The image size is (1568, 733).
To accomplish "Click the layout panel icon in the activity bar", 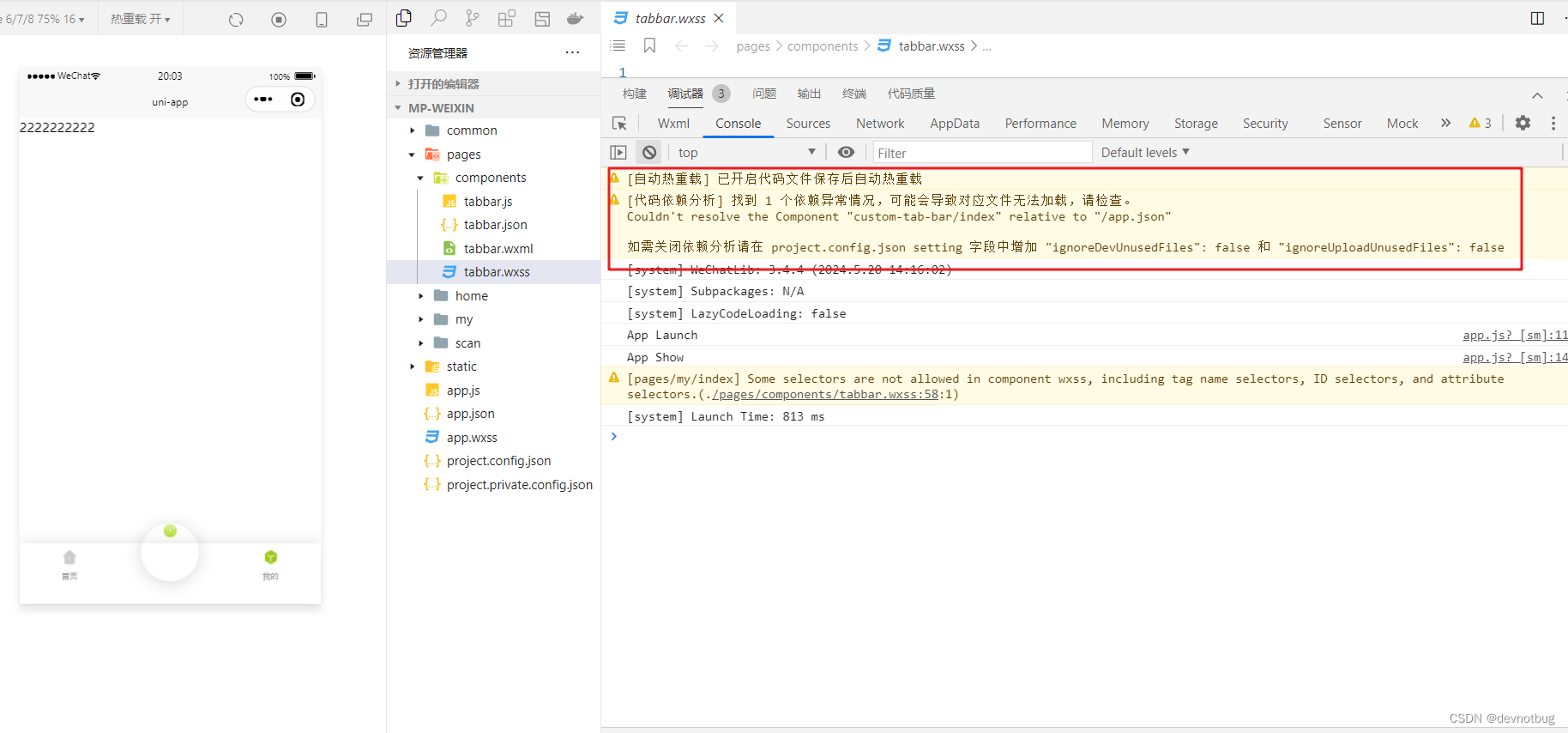I will [x=542, y=19].
